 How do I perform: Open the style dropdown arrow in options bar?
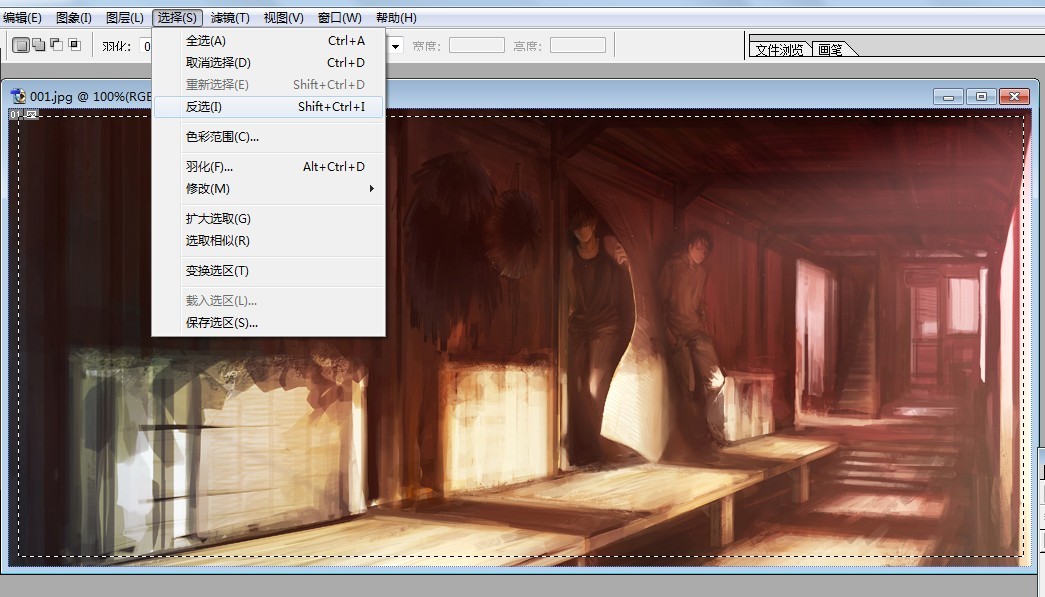click(x=395, y=46)
